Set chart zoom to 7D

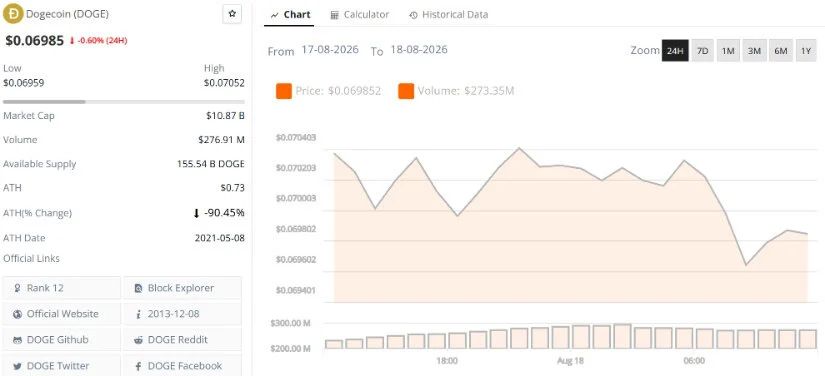(x=702, y=51)
